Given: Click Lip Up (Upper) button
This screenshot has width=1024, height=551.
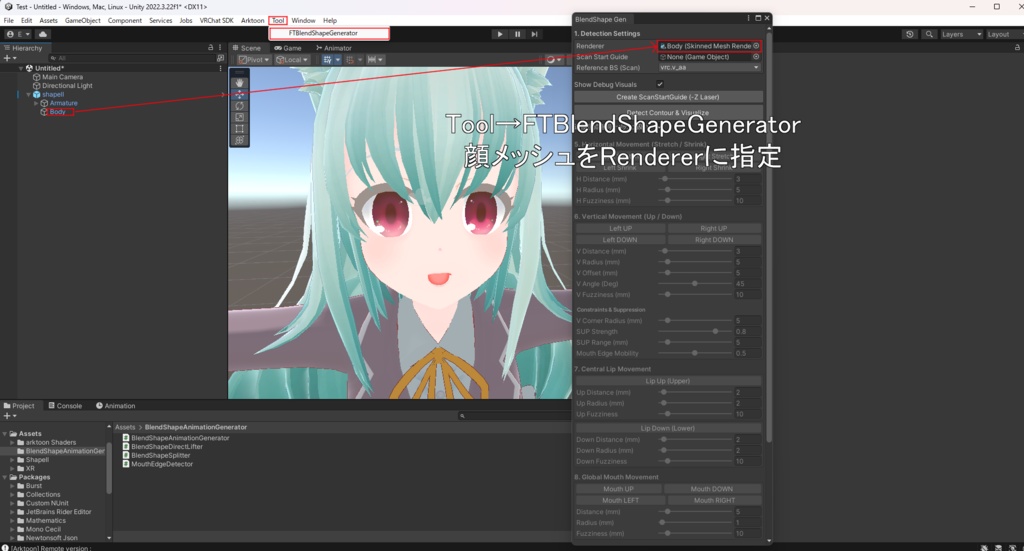Looking at the screenshot, I should click(x=667, y=381).
